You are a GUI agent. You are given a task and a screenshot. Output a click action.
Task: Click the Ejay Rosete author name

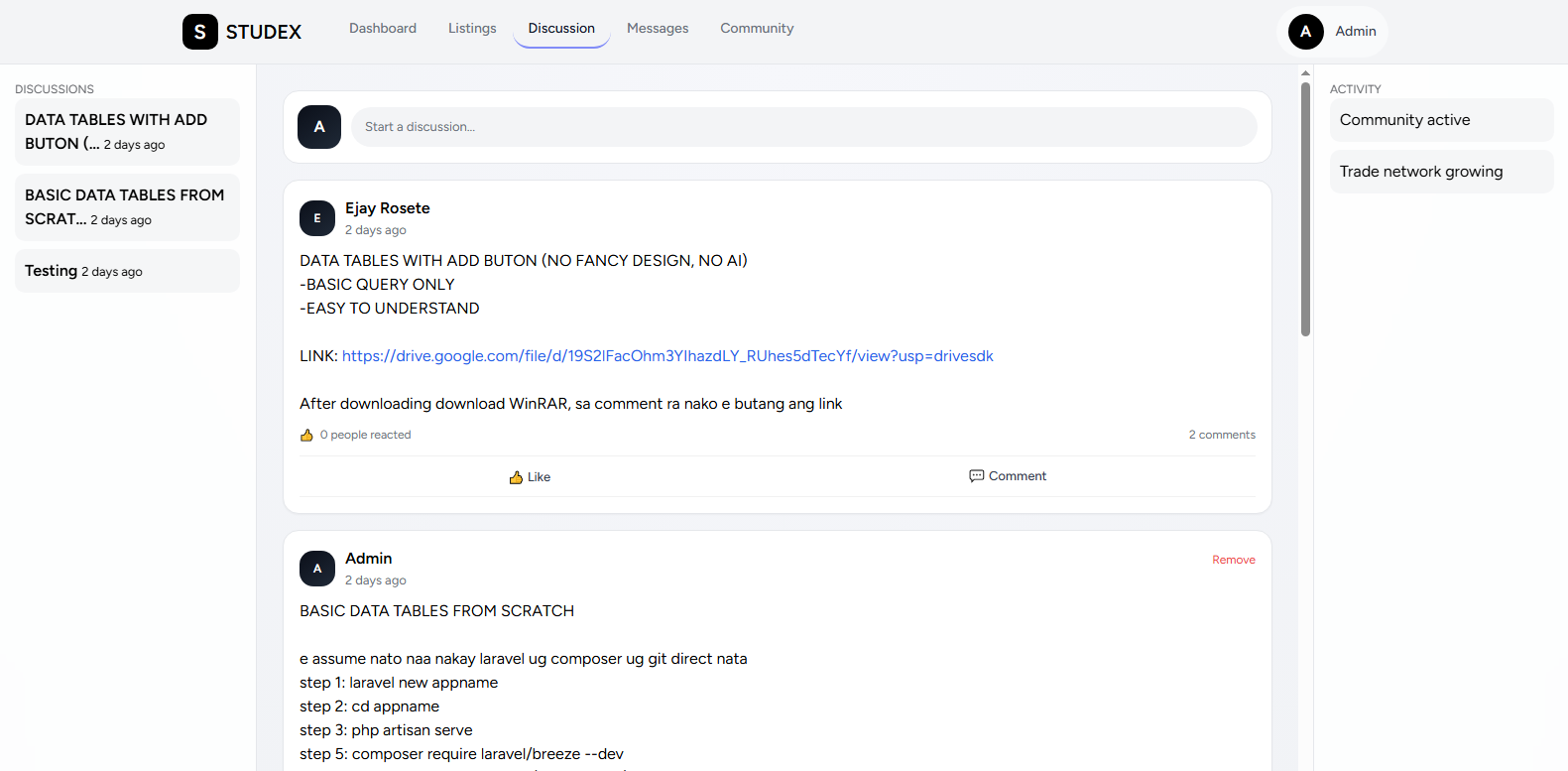coord(388,208)
